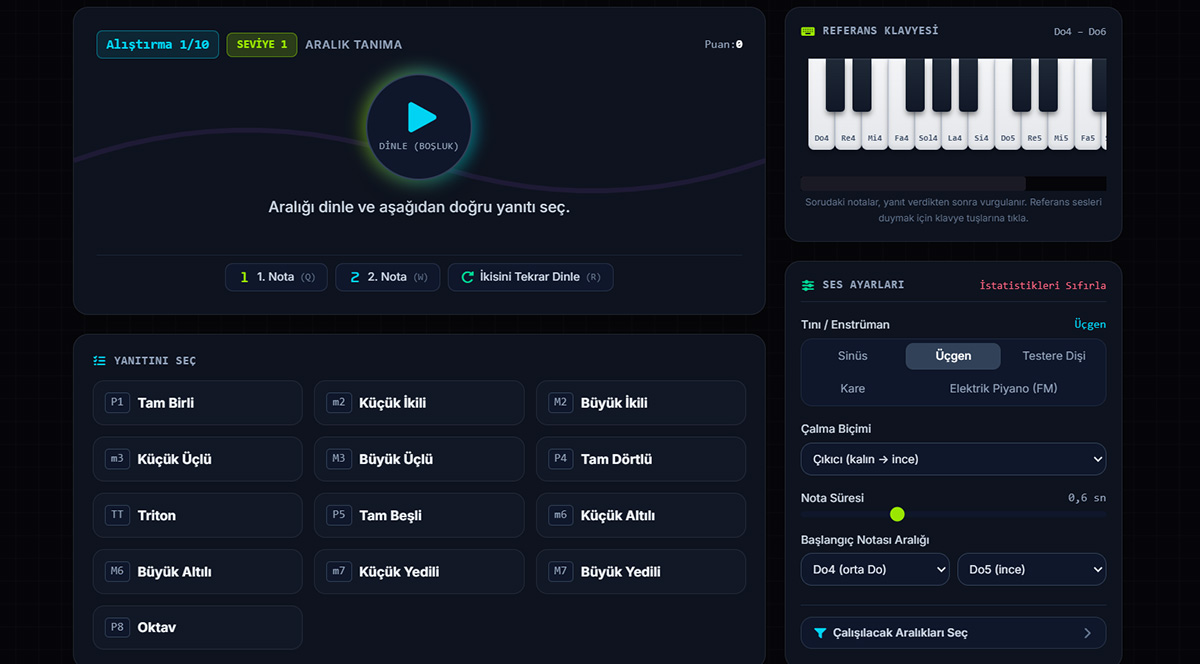This screenshot has width=1200, height=664.
Task: Click İkisini Tekrar Dinle to replay both
Action: coord(531,277)
